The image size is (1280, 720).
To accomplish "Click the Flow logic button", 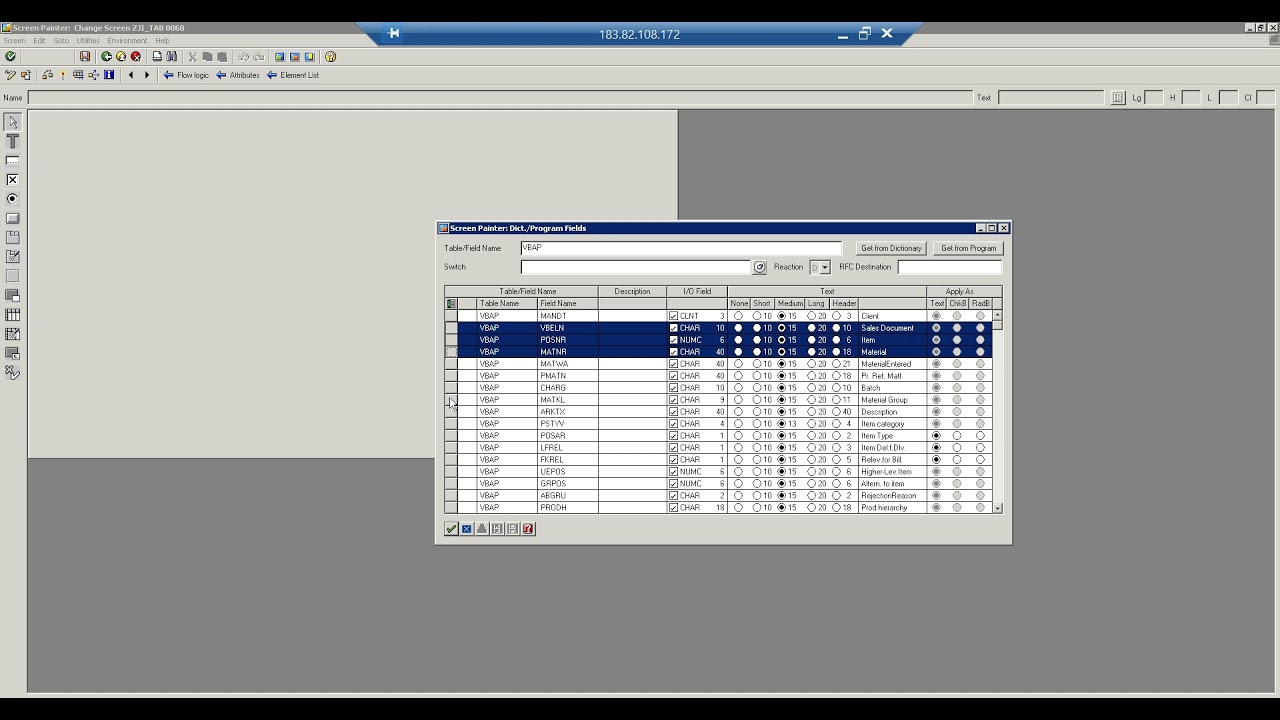I will 186,75.
